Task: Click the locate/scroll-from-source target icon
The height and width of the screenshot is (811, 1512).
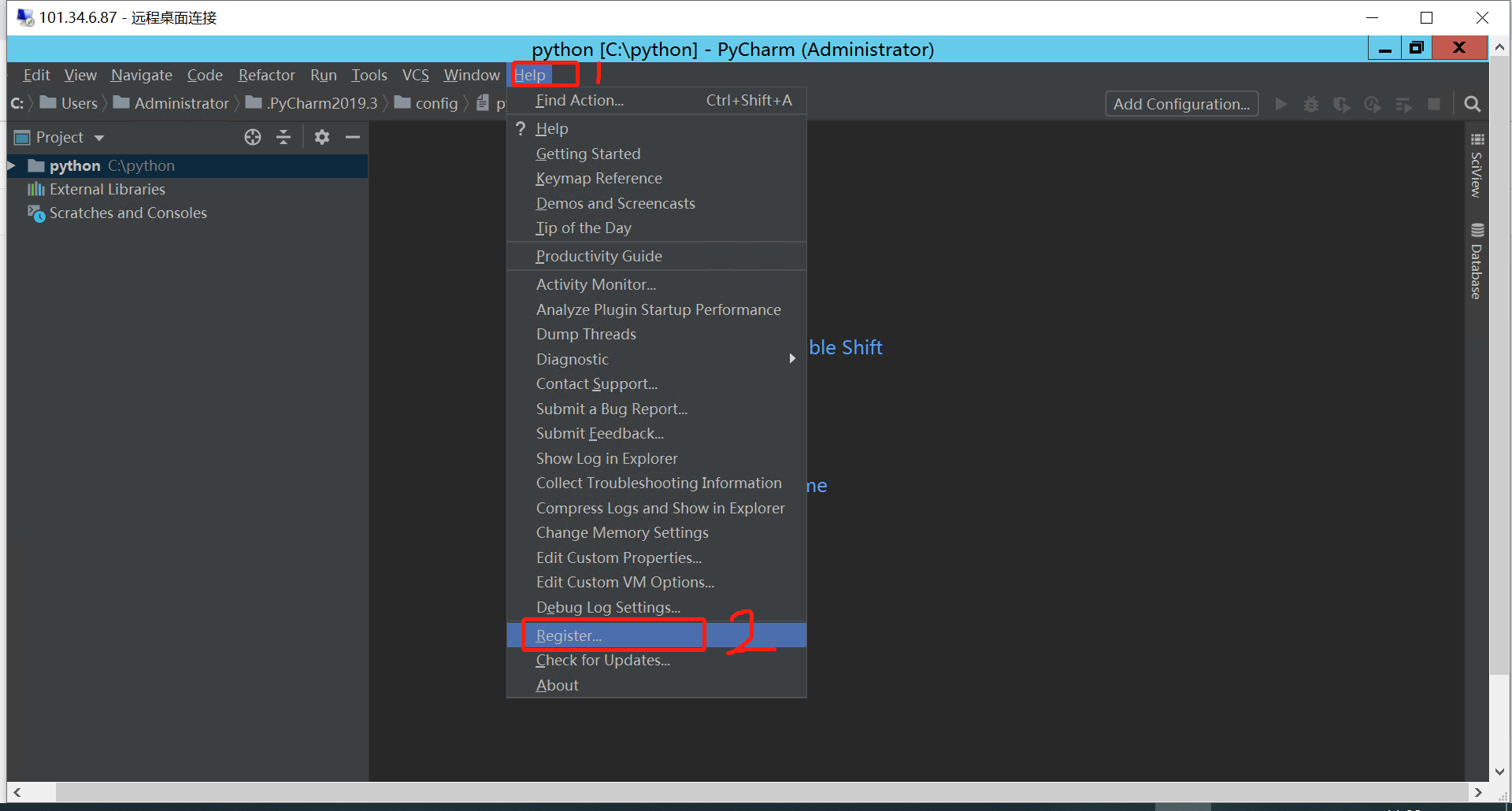Action: pos(253,137)
